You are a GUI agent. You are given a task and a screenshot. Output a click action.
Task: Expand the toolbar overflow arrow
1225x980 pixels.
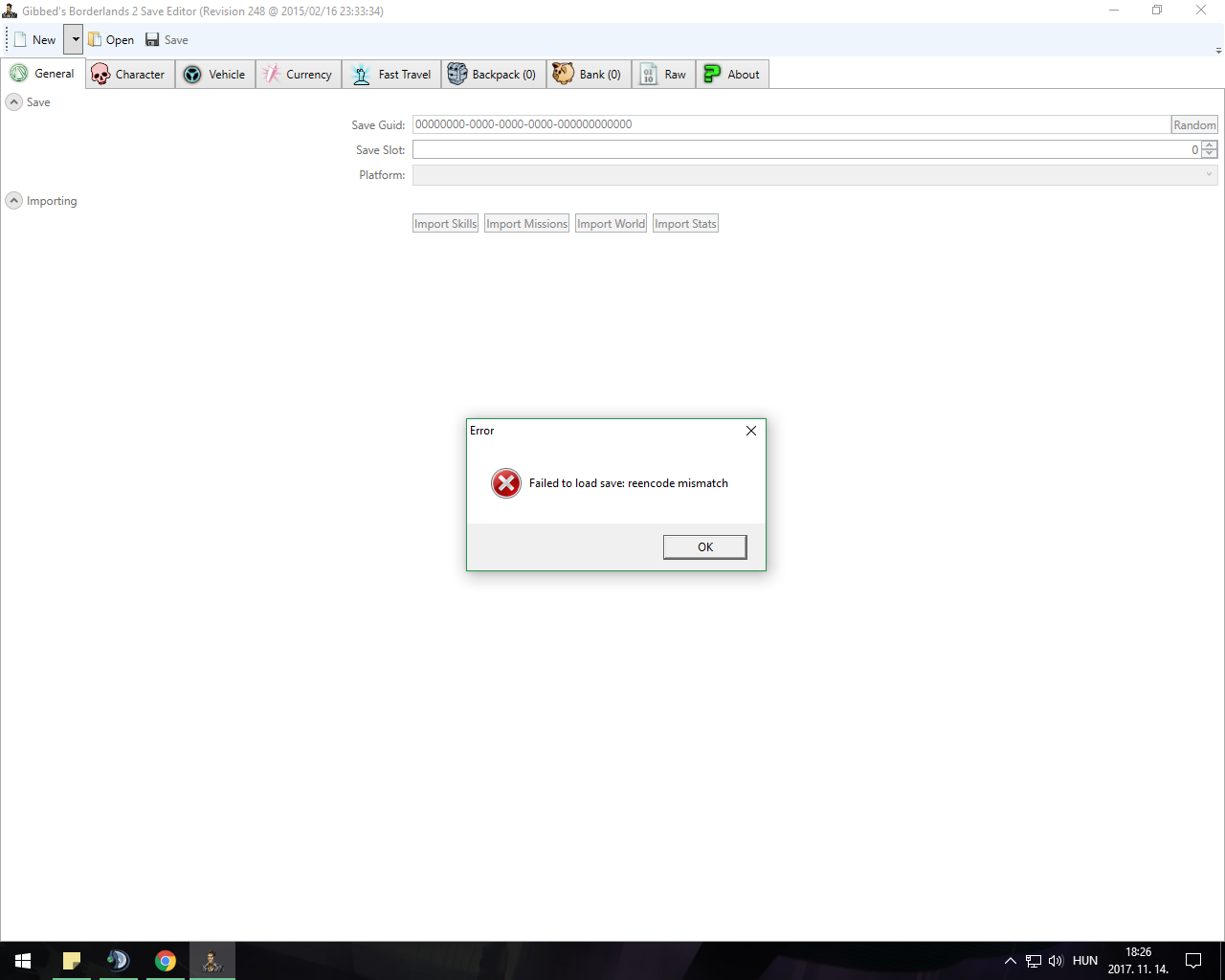pyautogui.click(x=1218, y=51)
